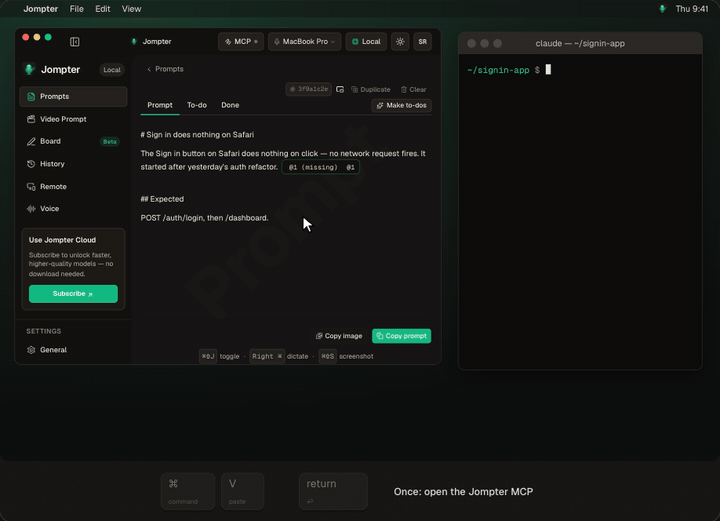The height and width of the screenshot is (521, 720).
Task: Open the Edit menu
Action: (102, 9)
